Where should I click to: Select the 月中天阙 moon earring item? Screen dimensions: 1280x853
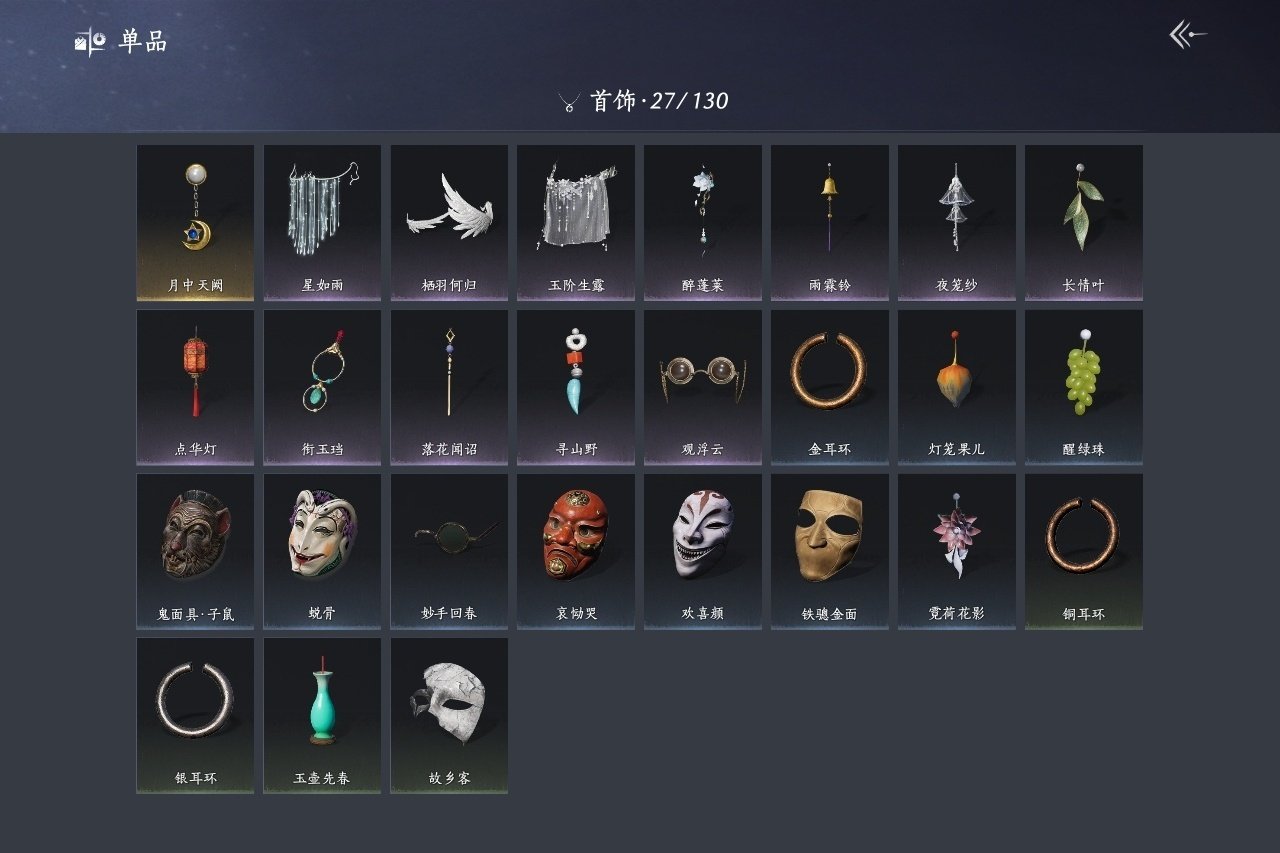(195, 223)
